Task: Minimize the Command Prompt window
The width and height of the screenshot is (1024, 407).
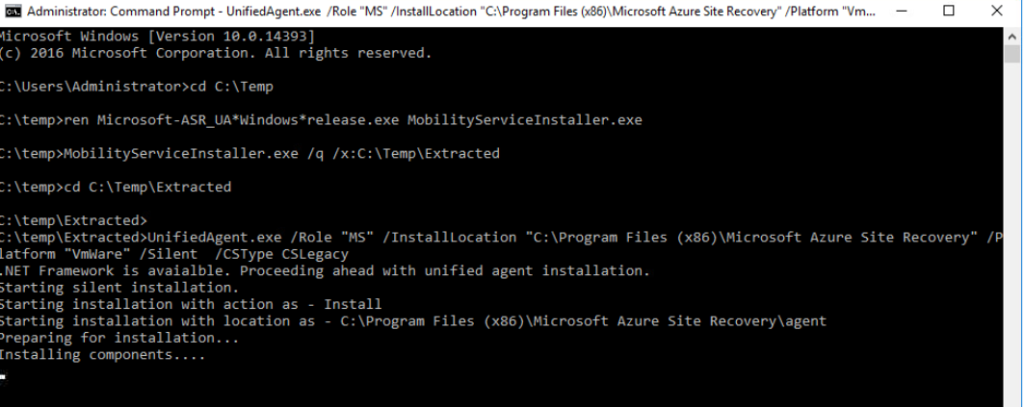Action: coord(901,11)
